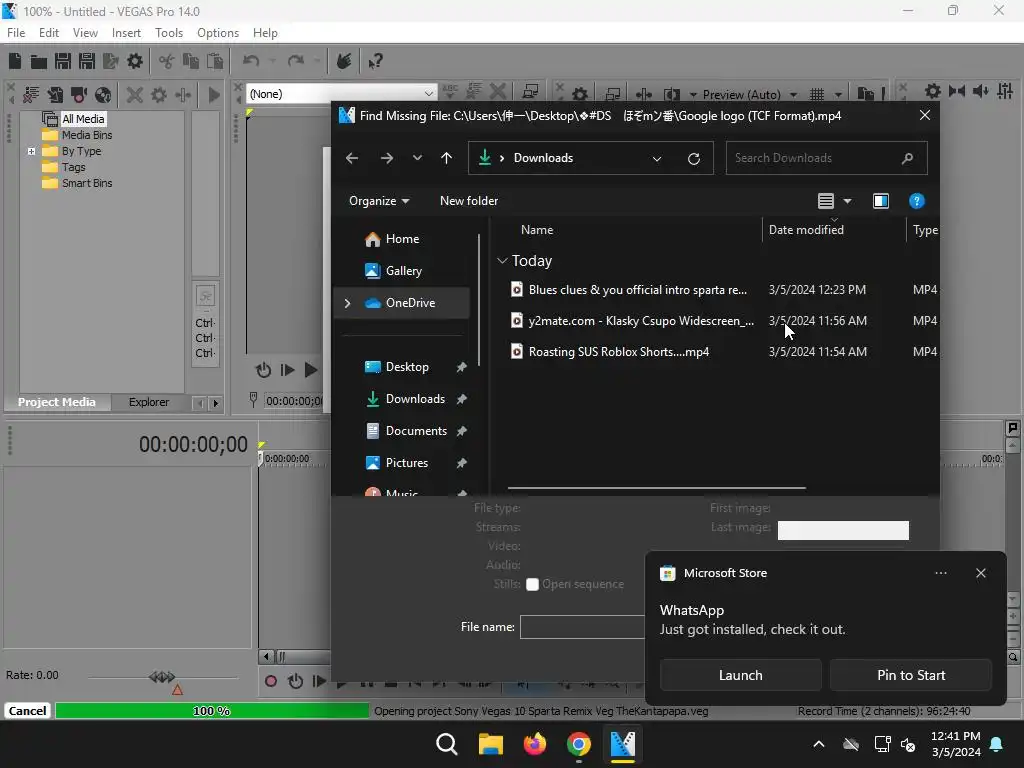The height and width of the screenshot is (768, 1024).
Task: Dismiss the Microsoft Store notification
Action: click(980, 573)
